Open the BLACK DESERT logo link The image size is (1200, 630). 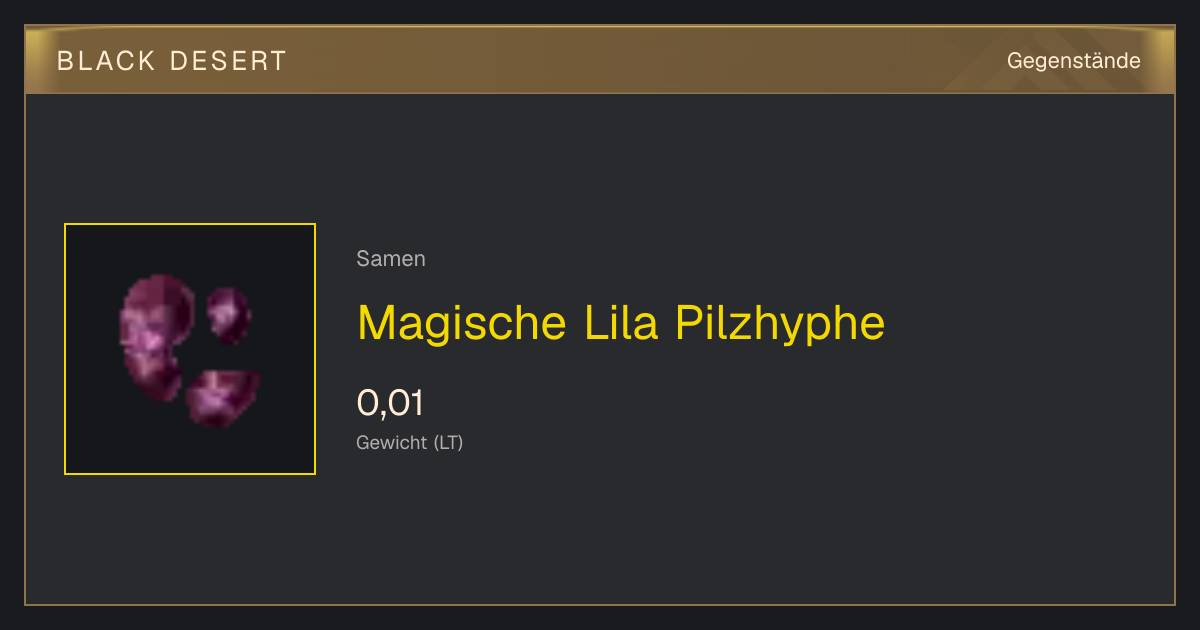coord(172,61)
